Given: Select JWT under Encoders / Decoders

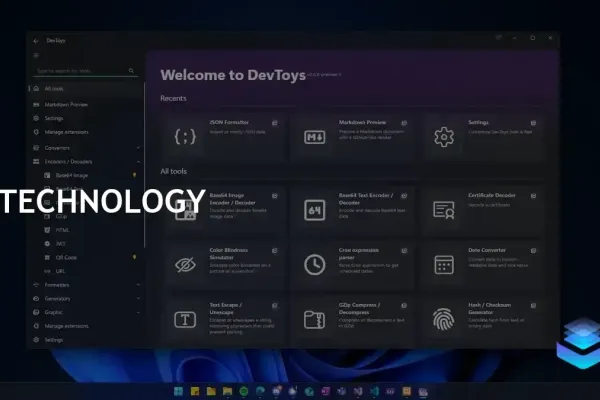Looking at the screenshot, I should 86,244.
